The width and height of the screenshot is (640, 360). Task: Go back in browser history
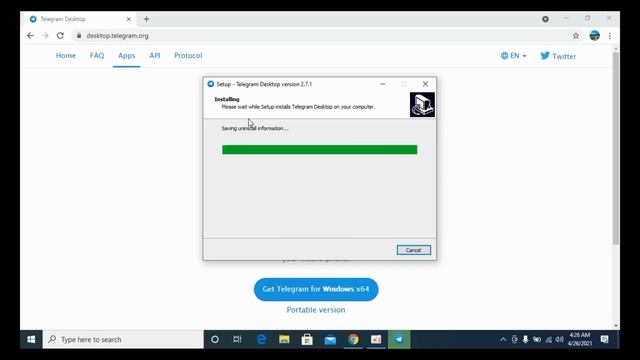[30, 36]
